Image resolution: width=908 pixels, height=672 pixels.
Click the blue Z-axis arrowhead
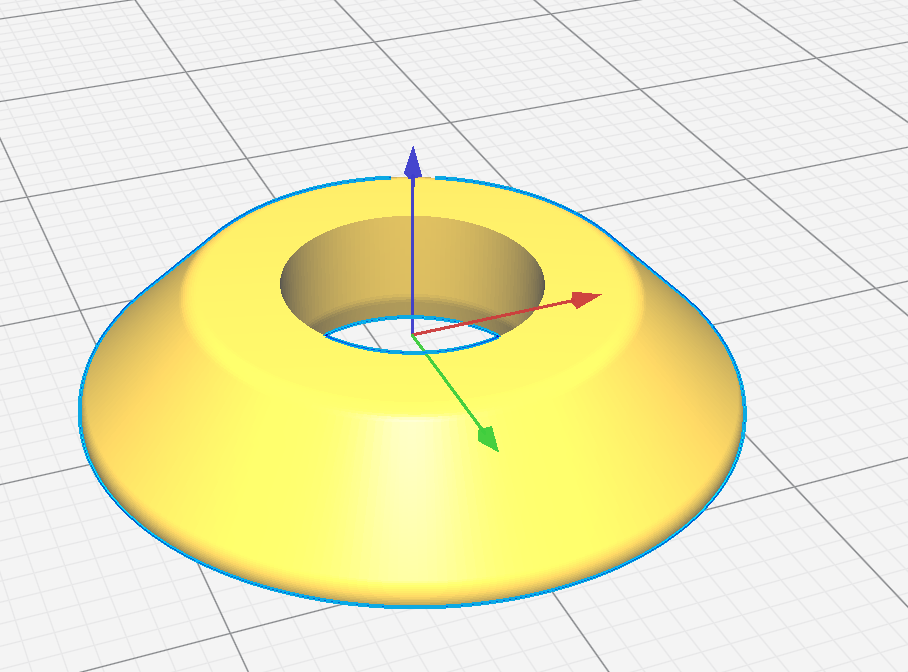point(412,163)
